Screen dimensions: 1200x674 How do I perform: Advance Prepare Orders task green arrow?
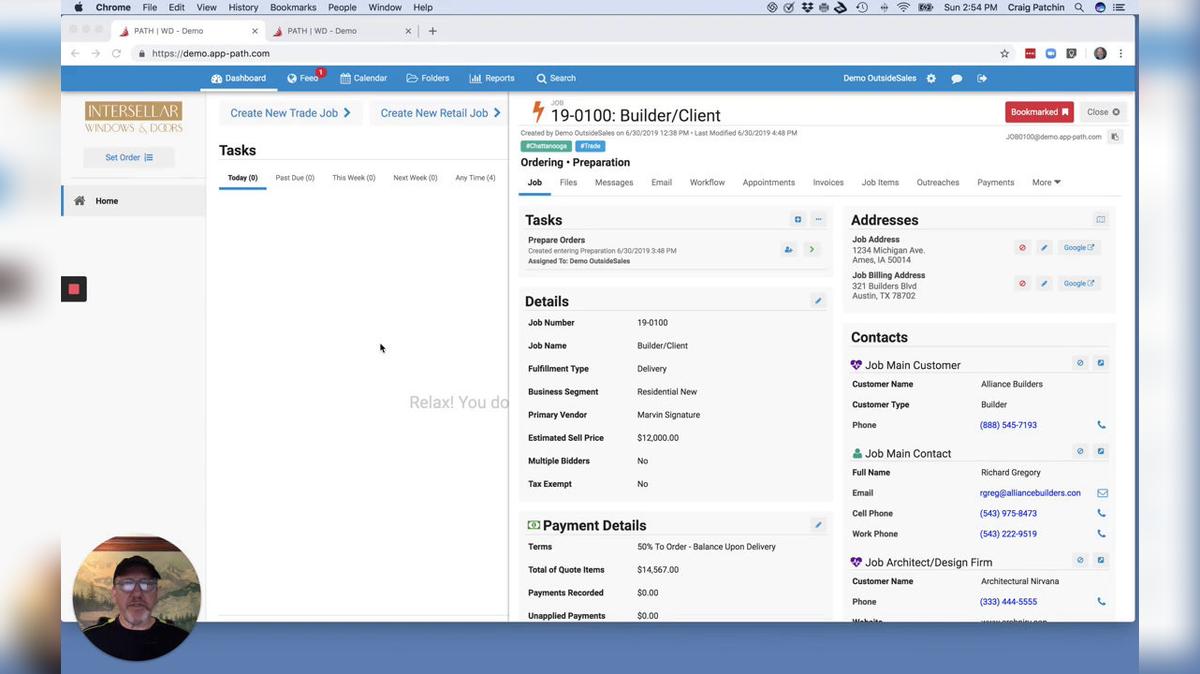tap(811, 250)
